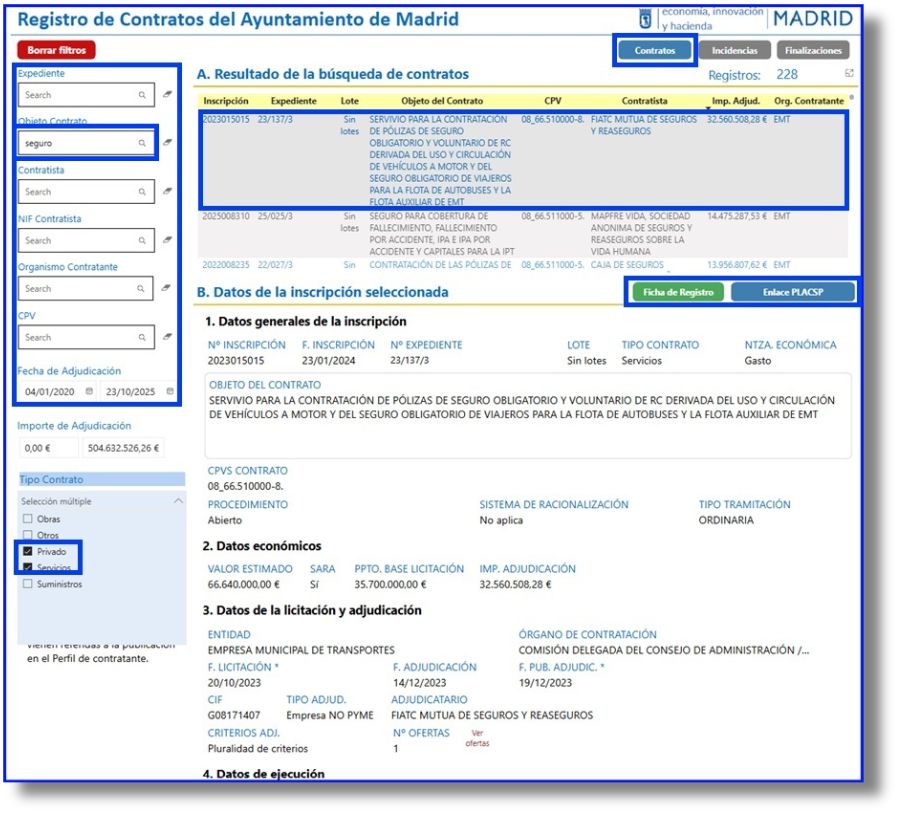Sort by Inscripción column header
The image size is (900, 814).
click(226, 101)
